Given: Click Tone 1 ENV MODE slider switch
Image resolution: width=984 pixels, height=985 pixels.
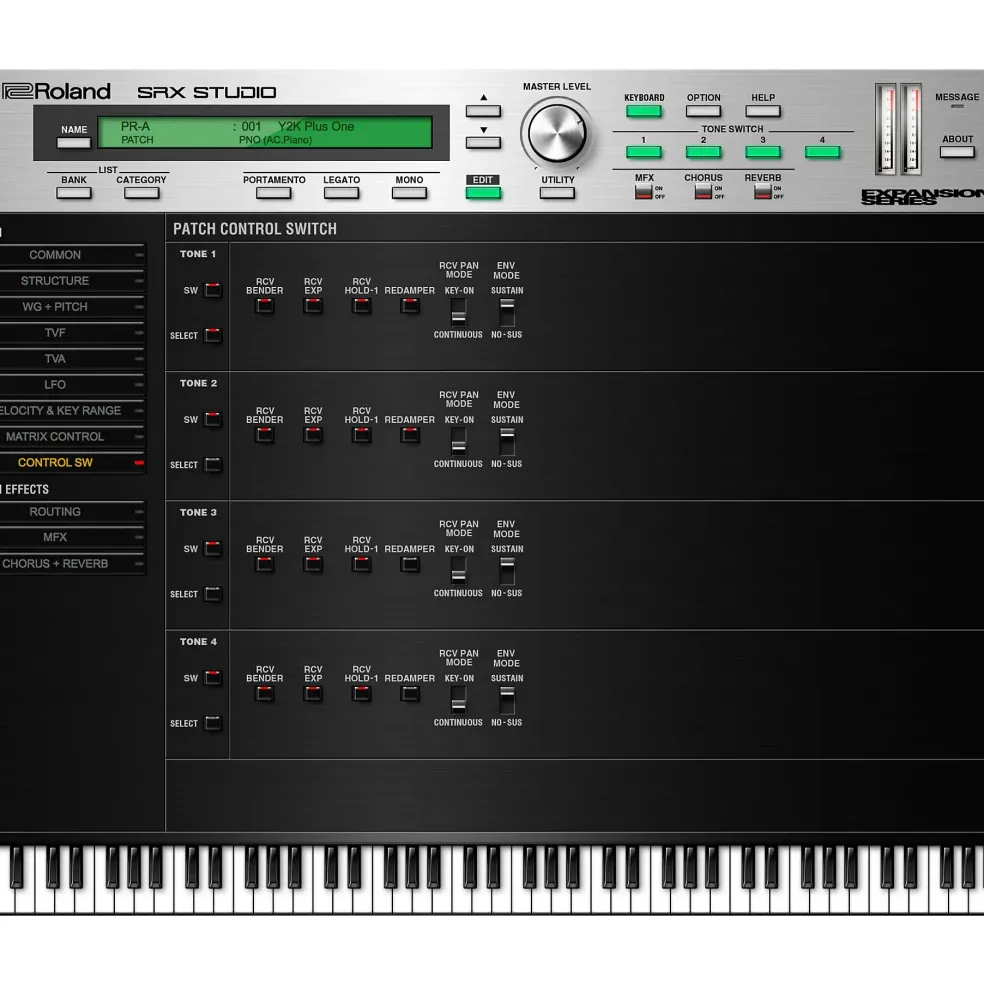Looking at the screenshot, I should click(x=506, y=312).
